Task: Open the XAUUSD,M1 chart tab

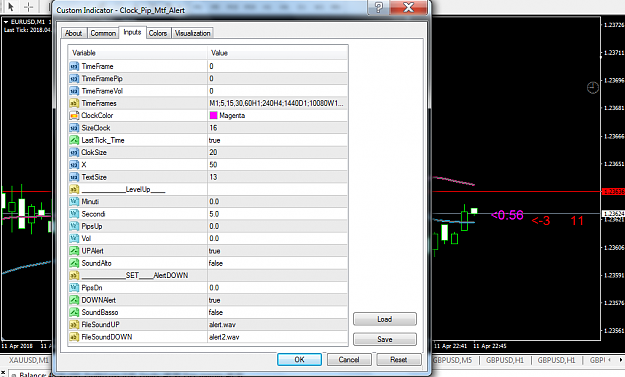Action: [x=28, y=360]
